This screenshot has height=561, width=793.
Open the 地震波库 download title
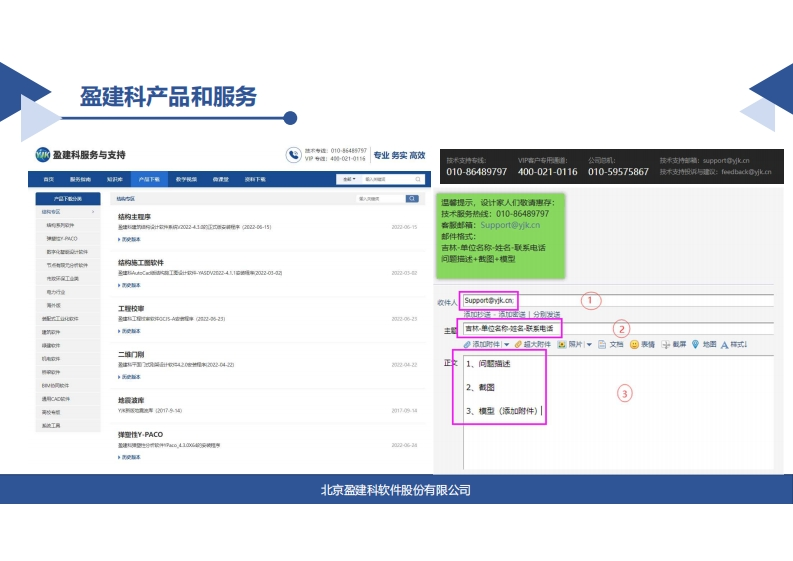tap(131, 400)
